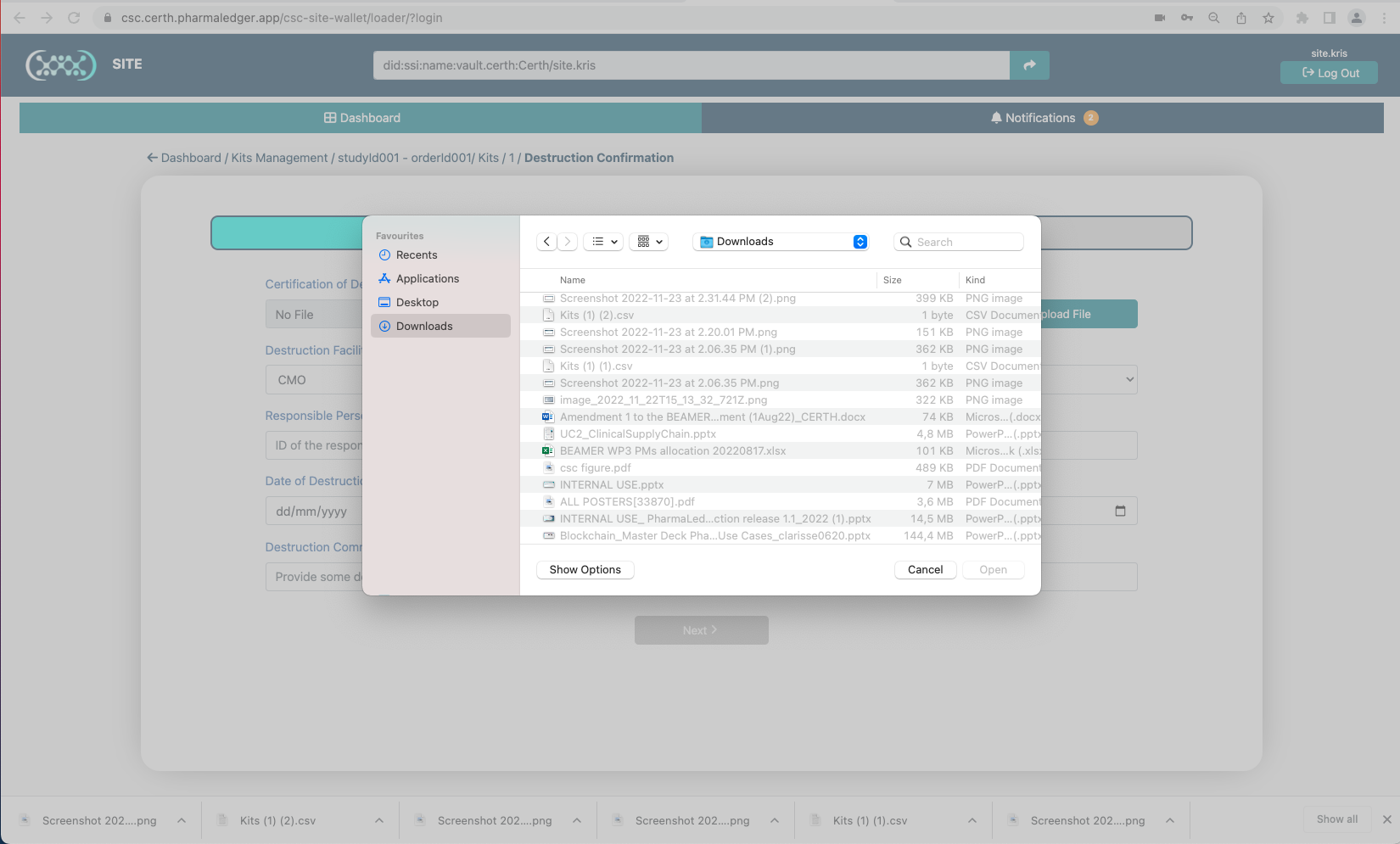Click Cancel in the file dialog
This screenshot has width=1400, height=844.
point(925,569)
